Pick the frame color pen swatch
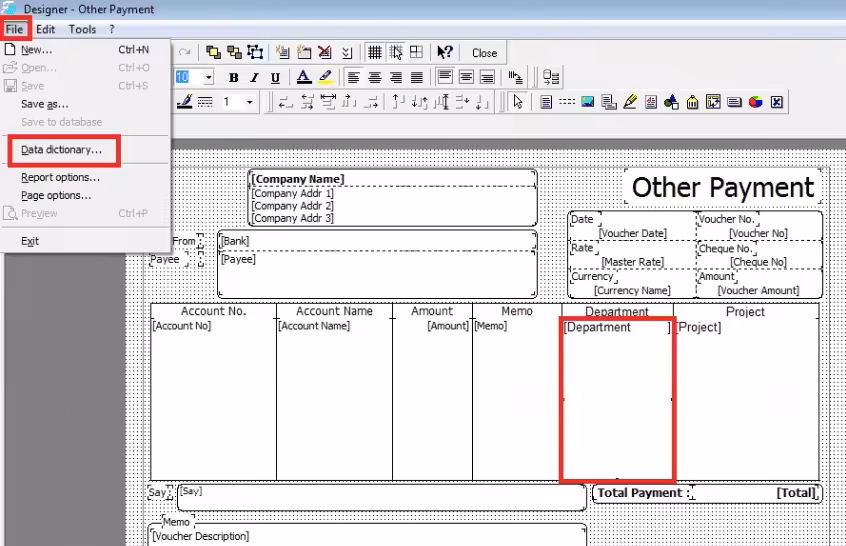 [185, 101]
